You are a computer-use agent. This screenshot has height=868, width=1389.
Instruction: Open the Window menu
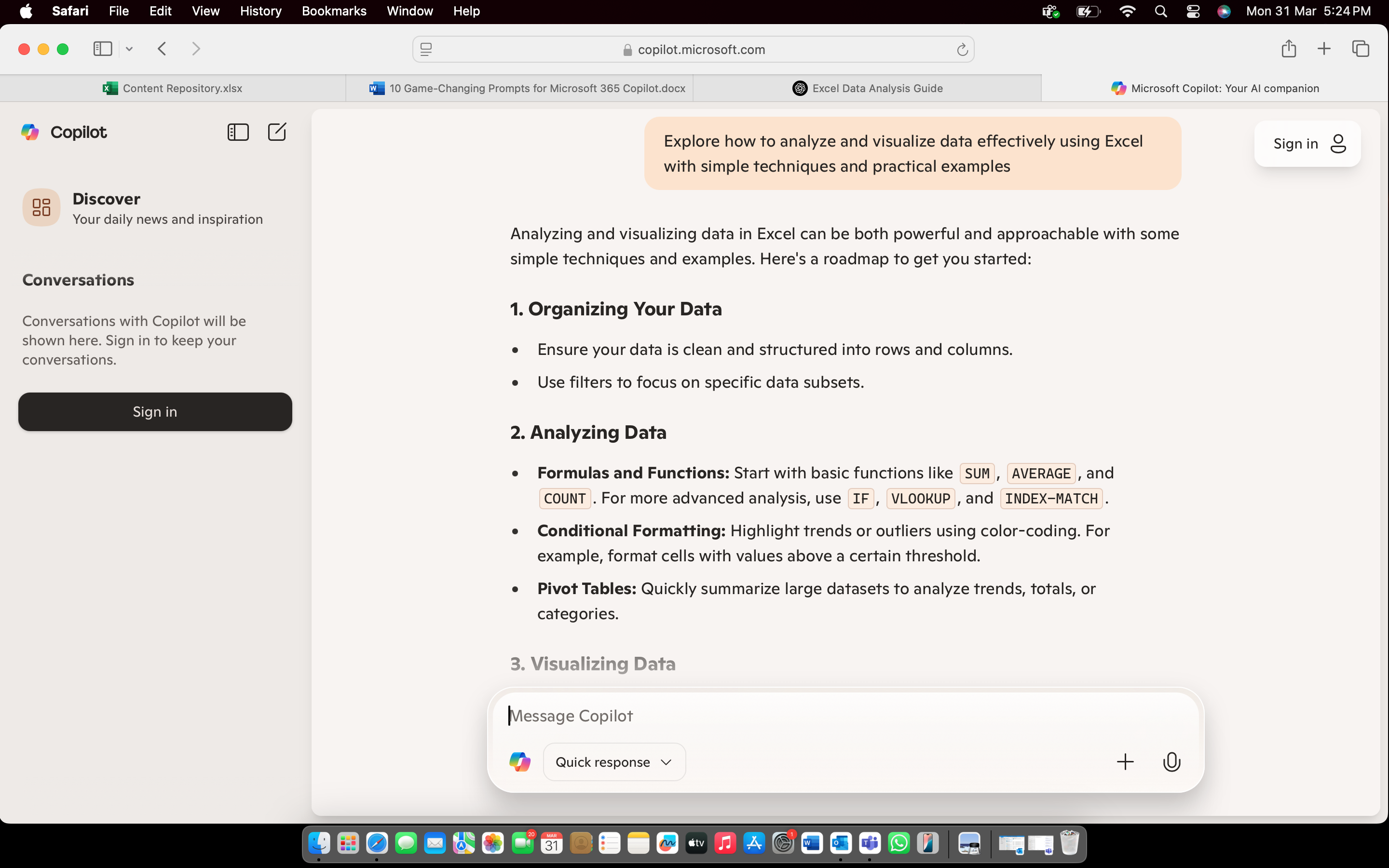[410, 12]
